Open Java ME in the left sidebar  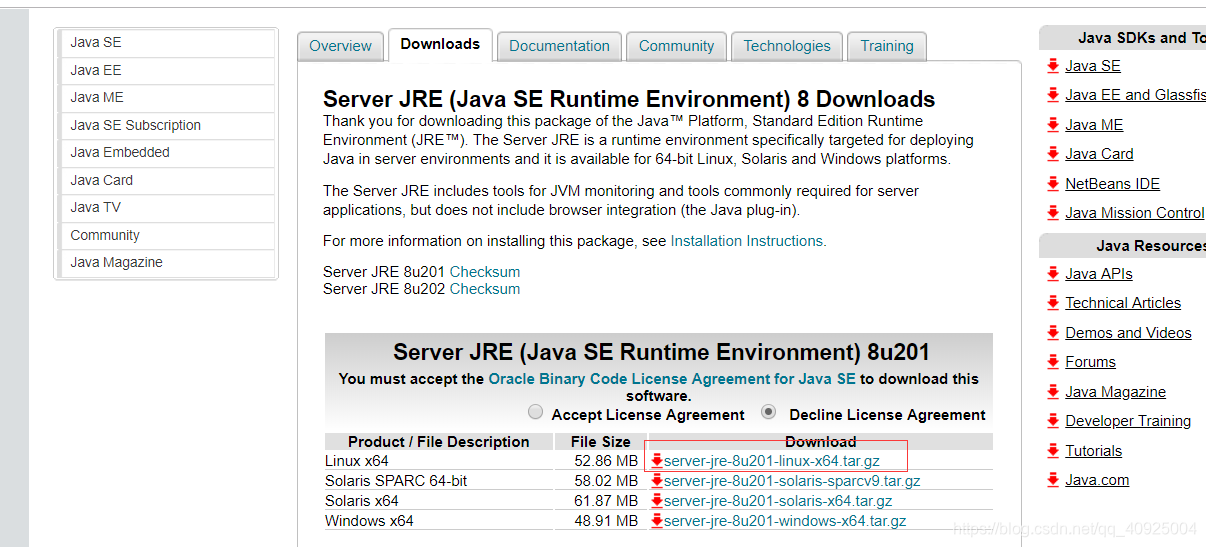click(168, 98)
